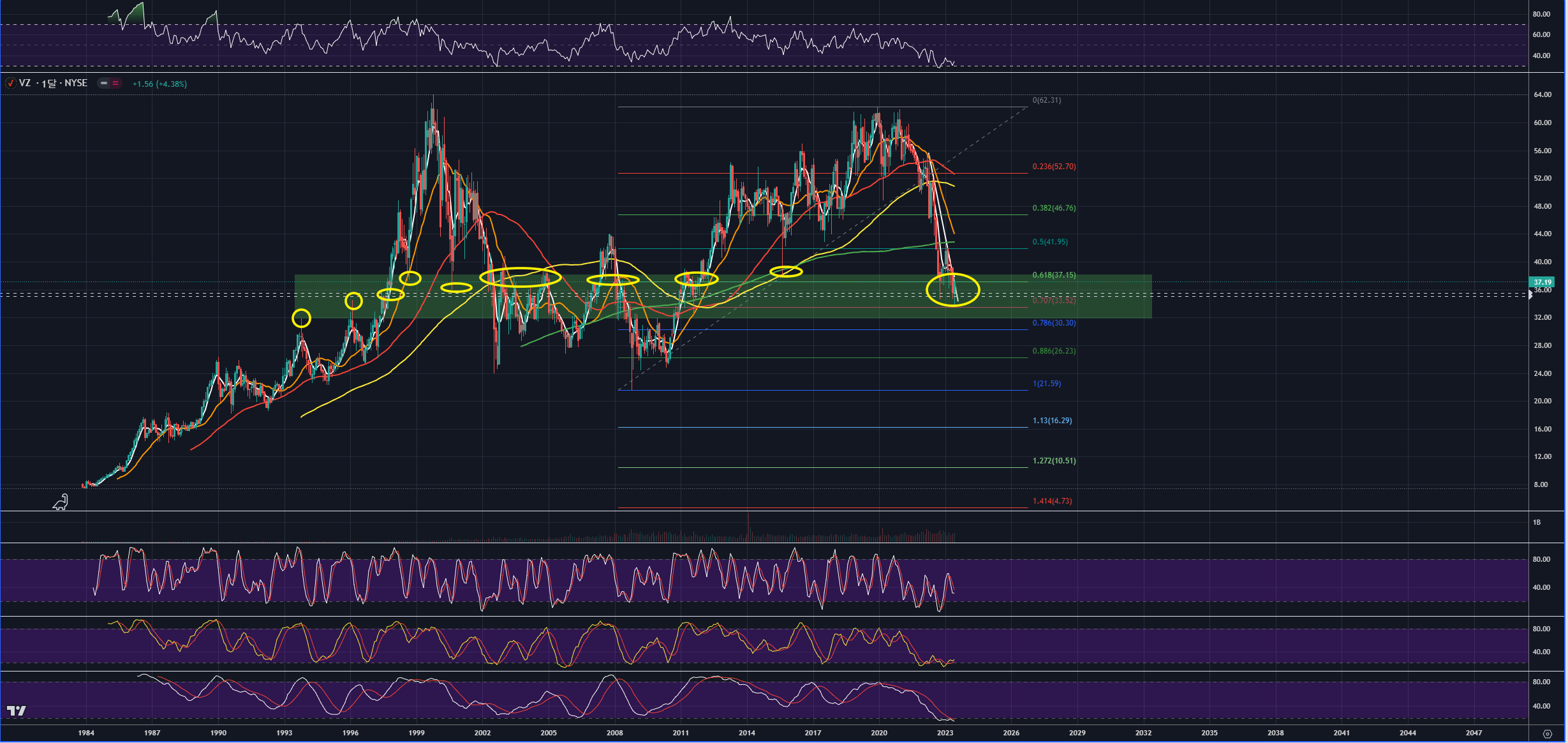Click the 1.272(10.51) Fibonacci extension label
Viewport: 1568px width, 743px height.
click(1054, 461)
